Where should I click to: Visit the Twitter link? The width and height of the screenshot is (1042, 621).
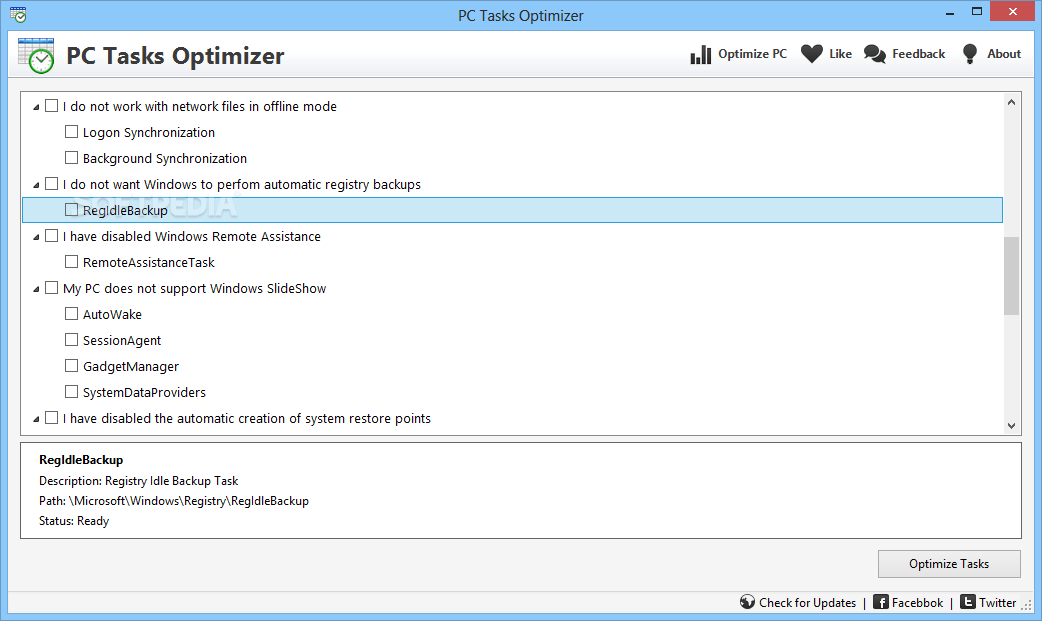(x=997, y=602)
